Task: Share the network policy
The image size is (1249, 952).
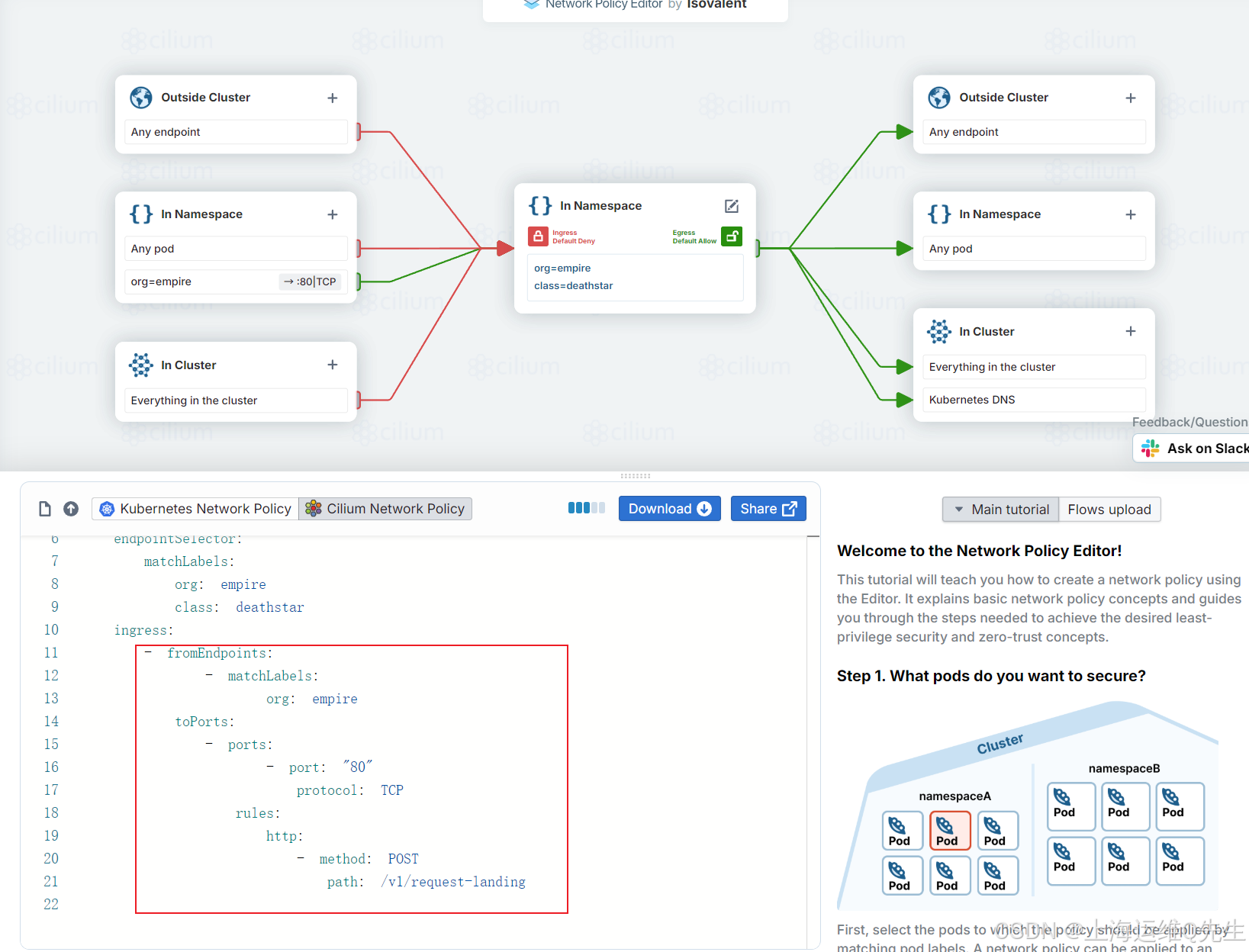Action: pyautogui.click(x=768, y=509)
